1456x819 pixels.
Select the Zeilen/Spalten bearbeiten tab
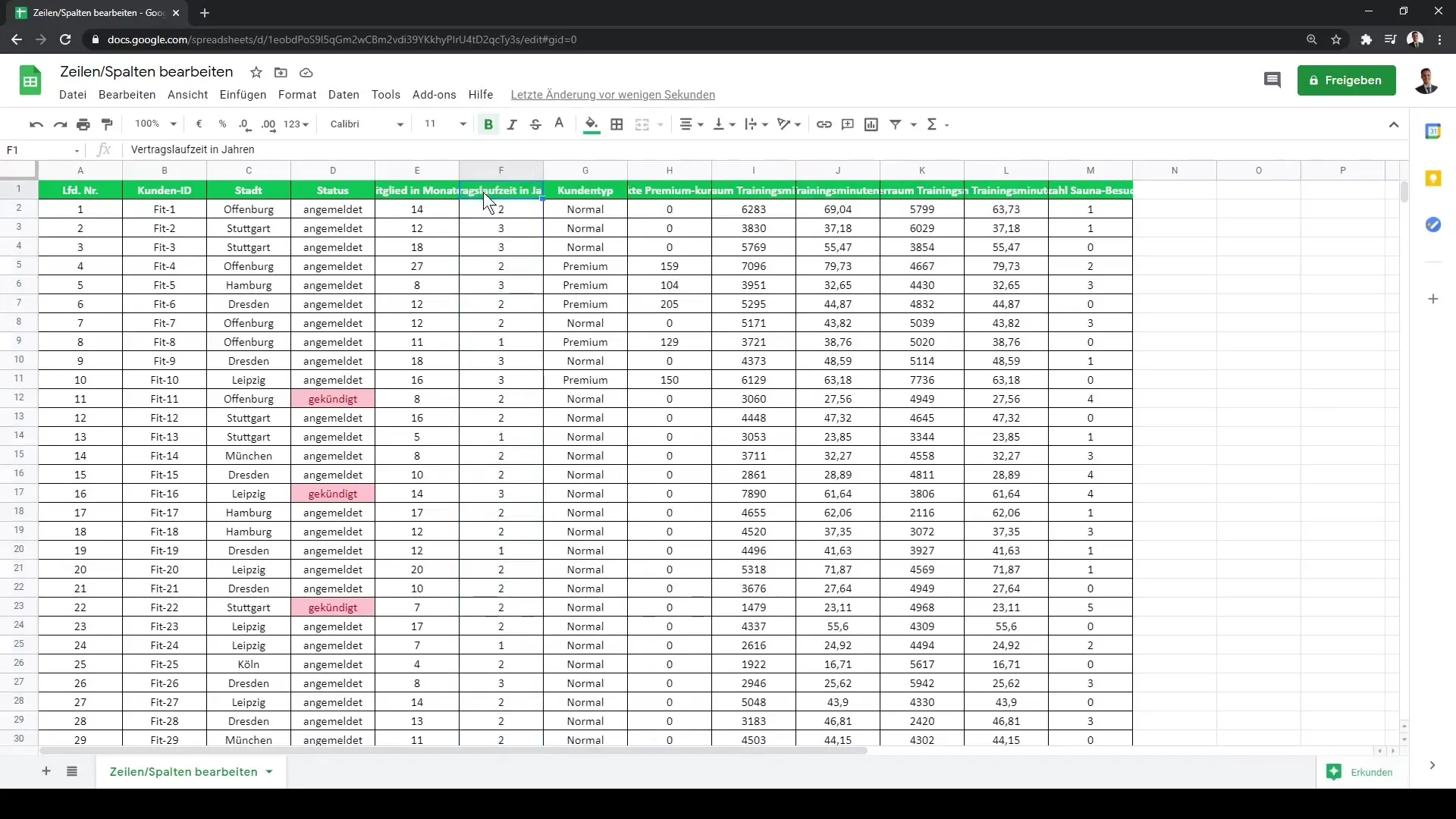pyautogui.click(x=183, y=772)
